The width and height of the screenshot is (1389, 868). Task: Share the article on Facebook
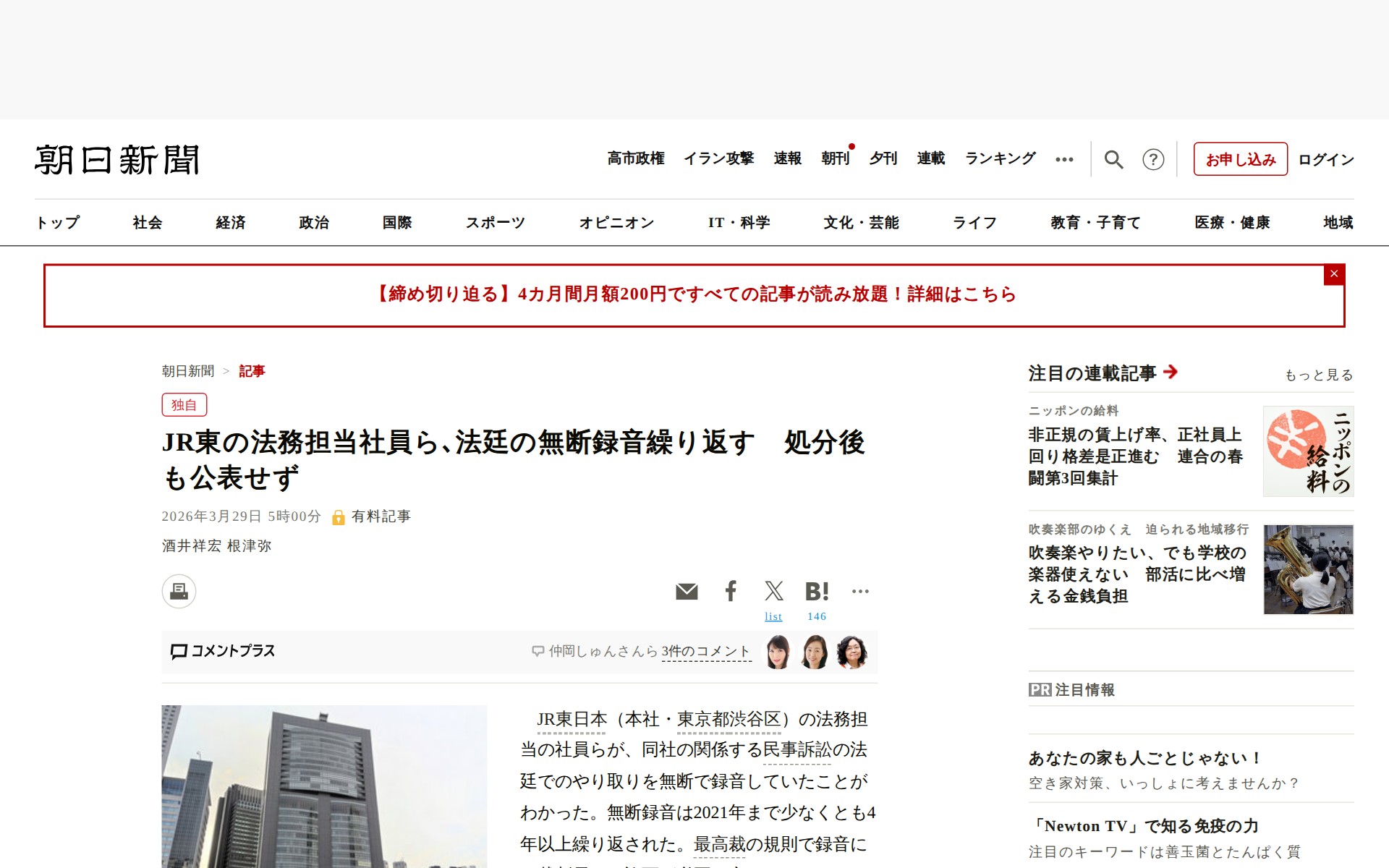(x=731, y=592)
